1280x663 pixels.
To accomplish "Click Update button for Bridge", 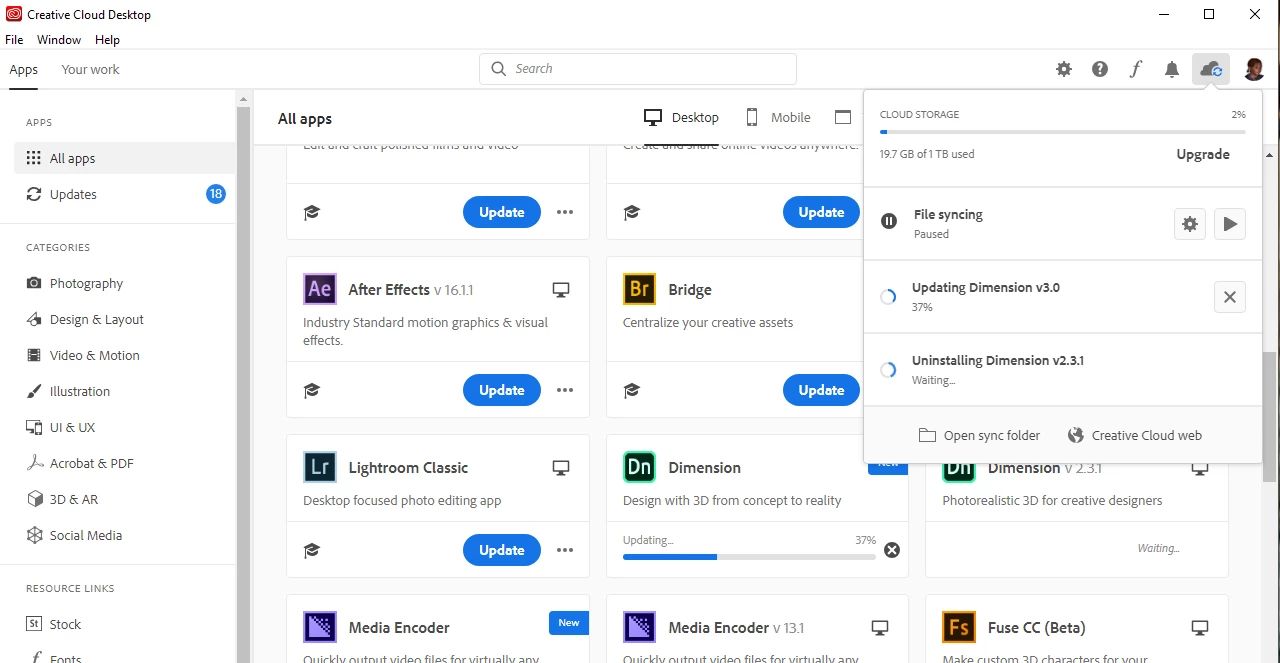I will coord(821,390).
